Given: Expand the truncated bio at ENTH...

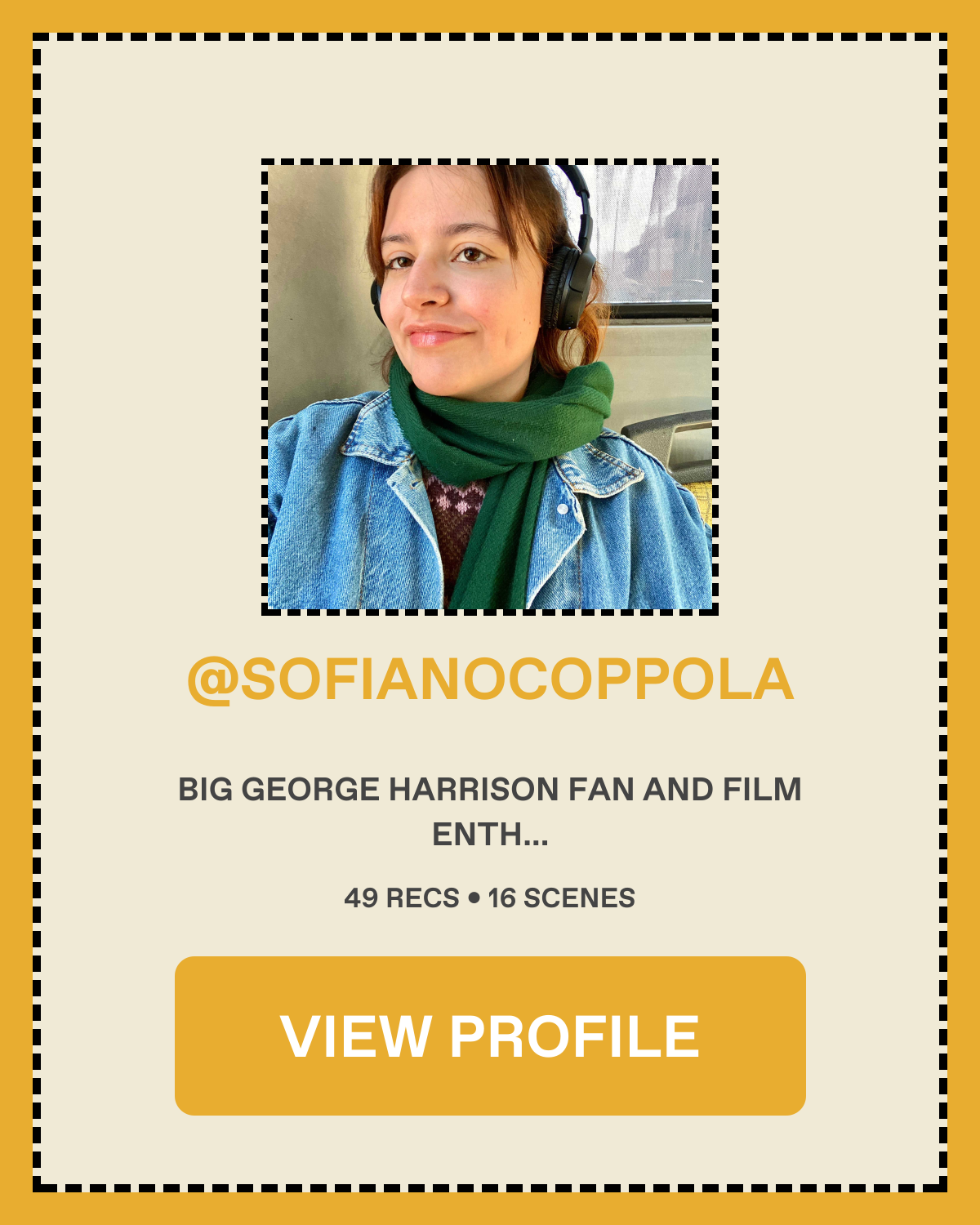Looking at the screenshot, I should click(x=490, y=835).
